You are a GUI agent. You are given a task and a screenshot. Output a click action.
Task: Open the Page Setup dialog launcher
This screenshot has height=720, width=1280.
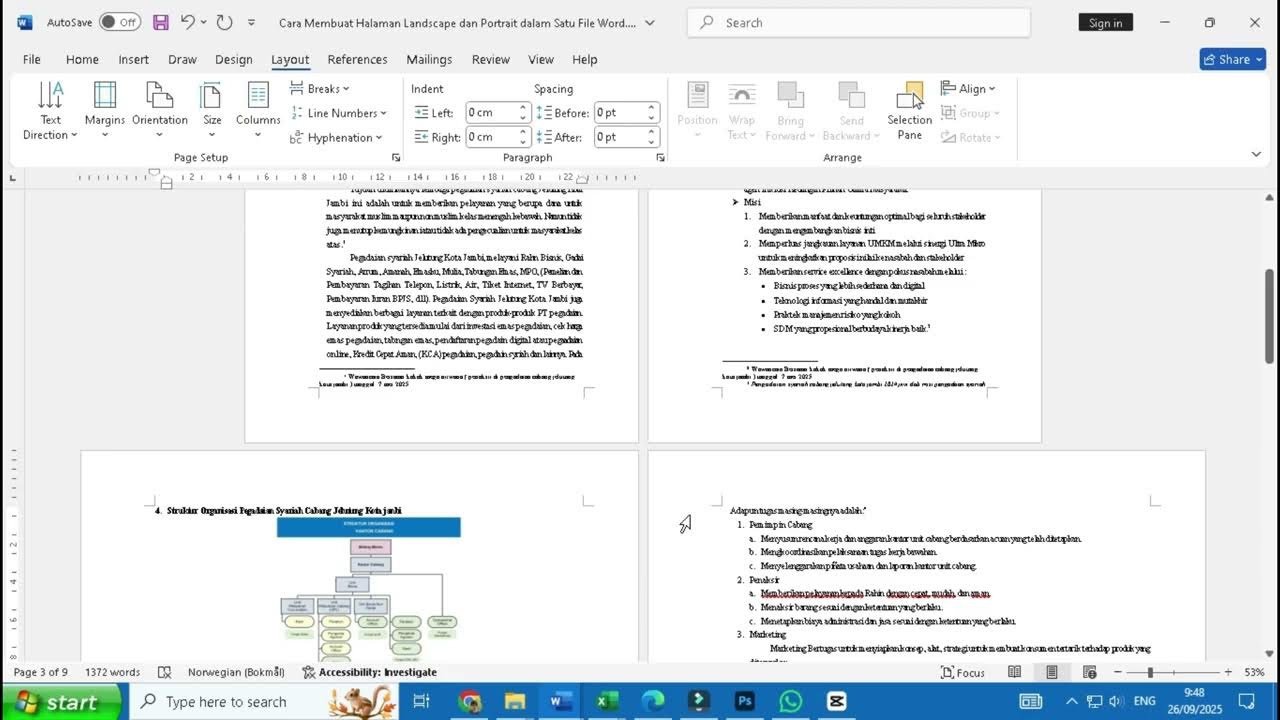tap(396, 158)
